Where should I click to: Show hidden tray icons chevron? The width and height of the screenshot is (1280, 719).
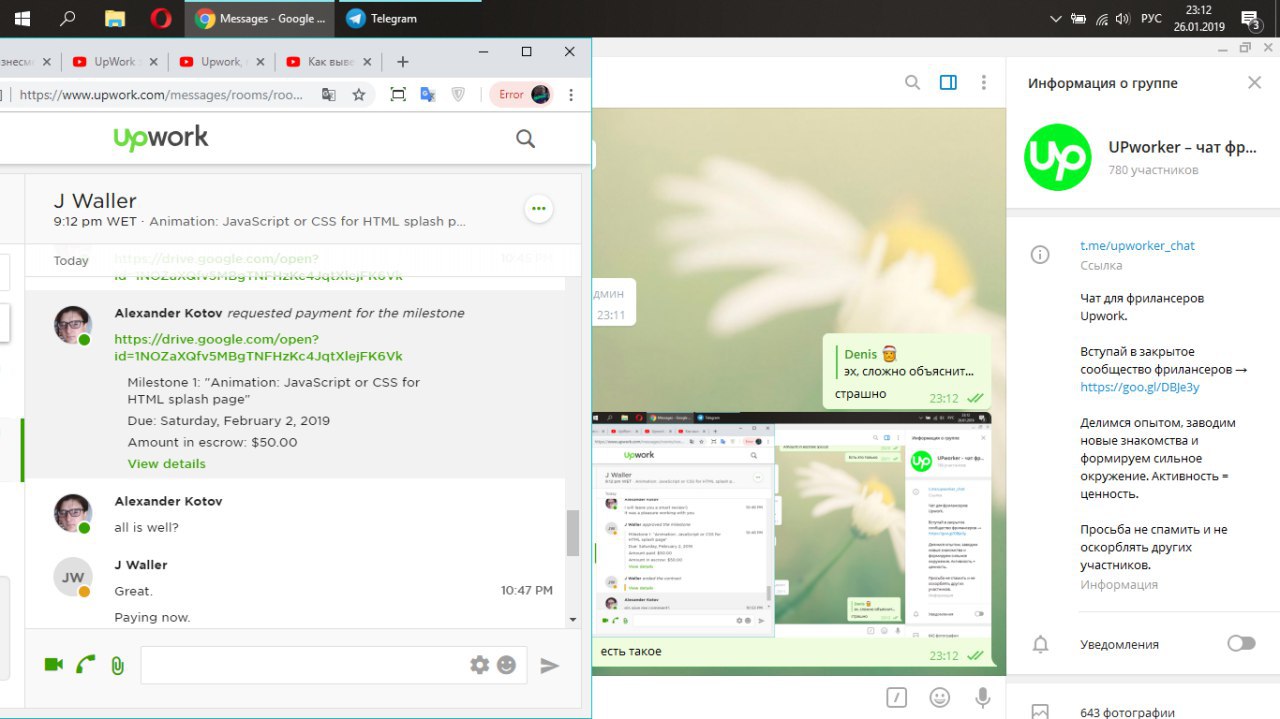(x=1056, y=18)
